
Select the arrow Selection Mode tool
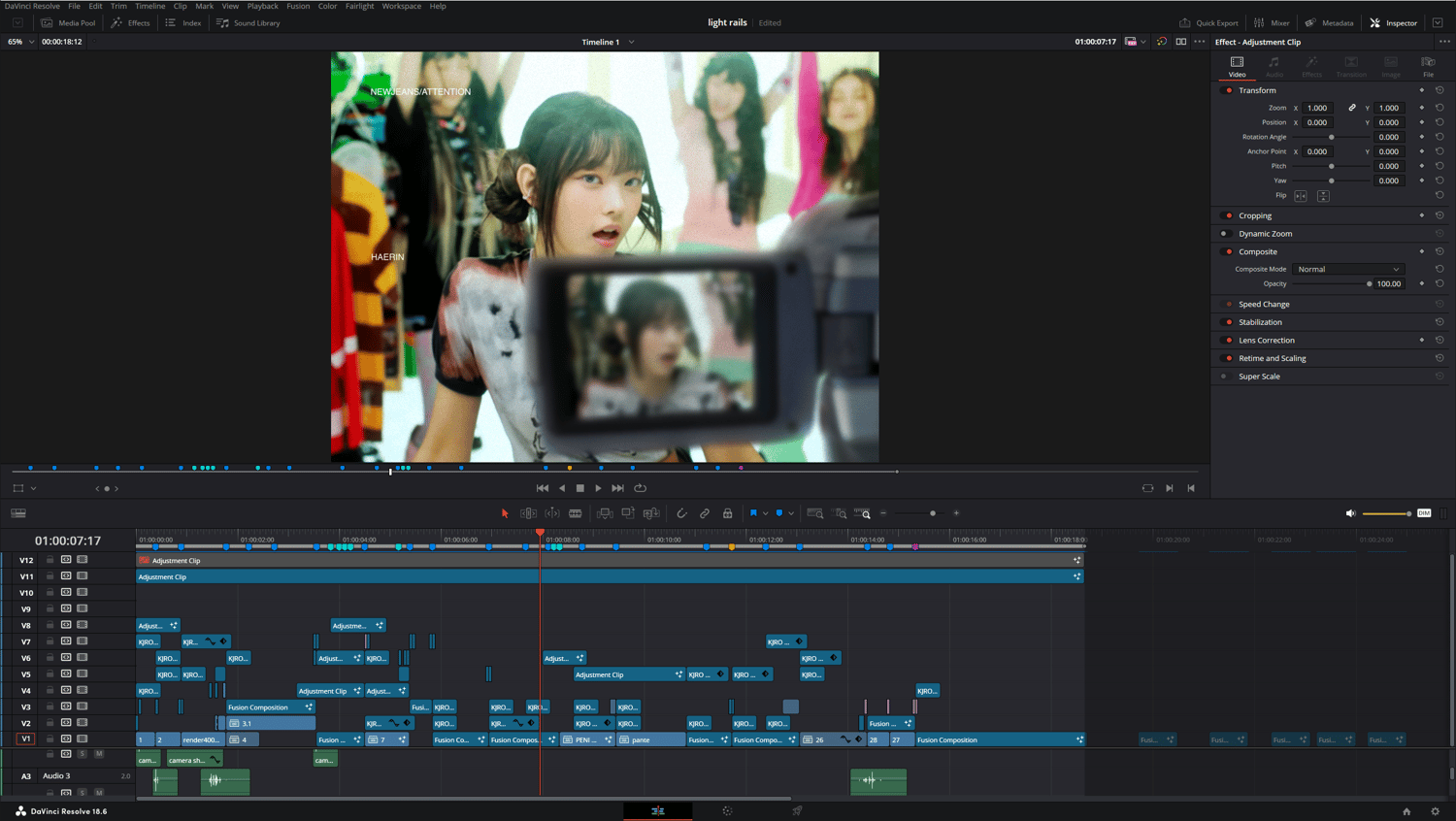coord(505,513)
